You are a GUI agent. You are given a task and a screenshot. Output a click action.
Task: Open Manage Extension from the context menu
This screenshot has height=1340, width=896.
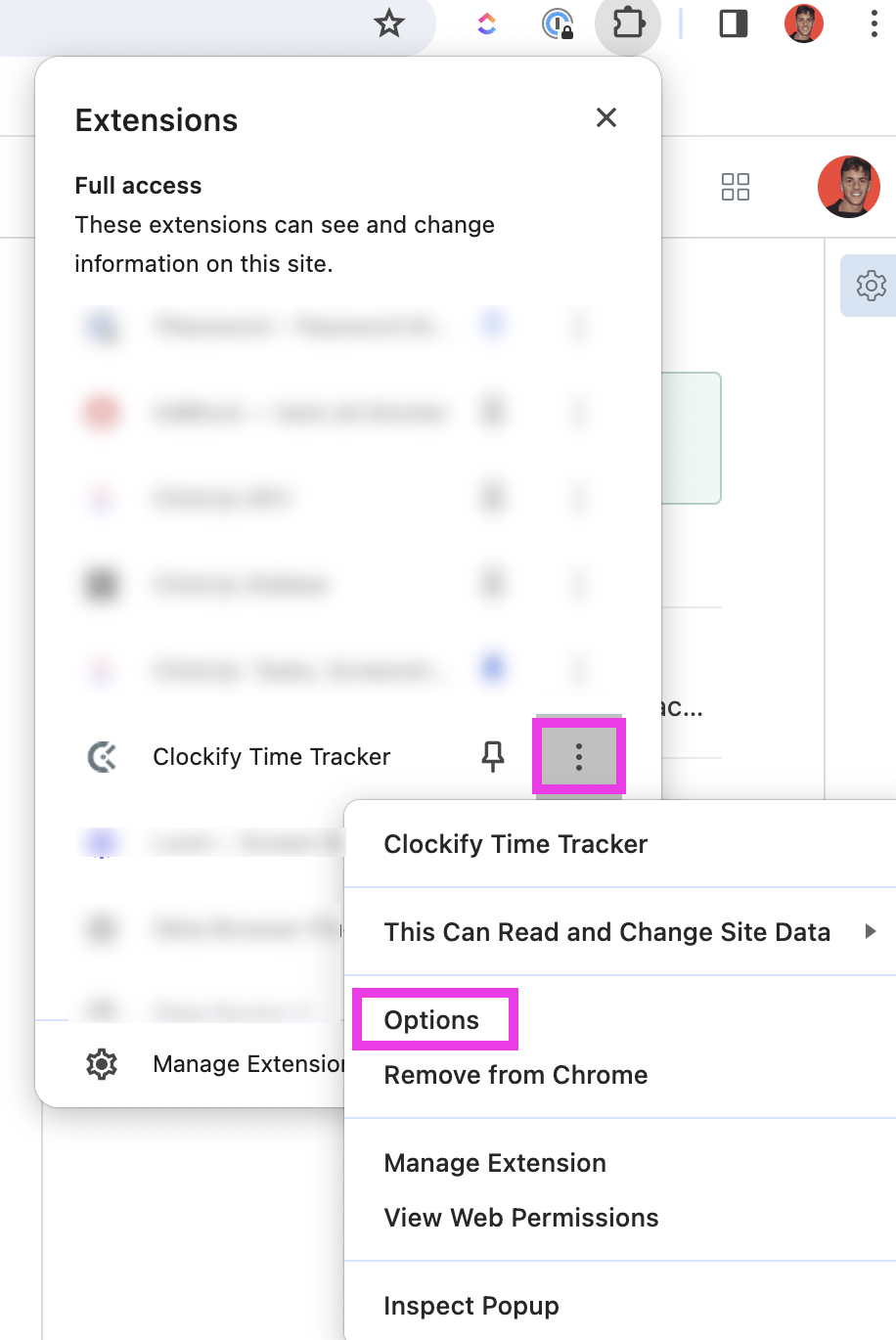pyautogui.click(x=494, y=1163)
